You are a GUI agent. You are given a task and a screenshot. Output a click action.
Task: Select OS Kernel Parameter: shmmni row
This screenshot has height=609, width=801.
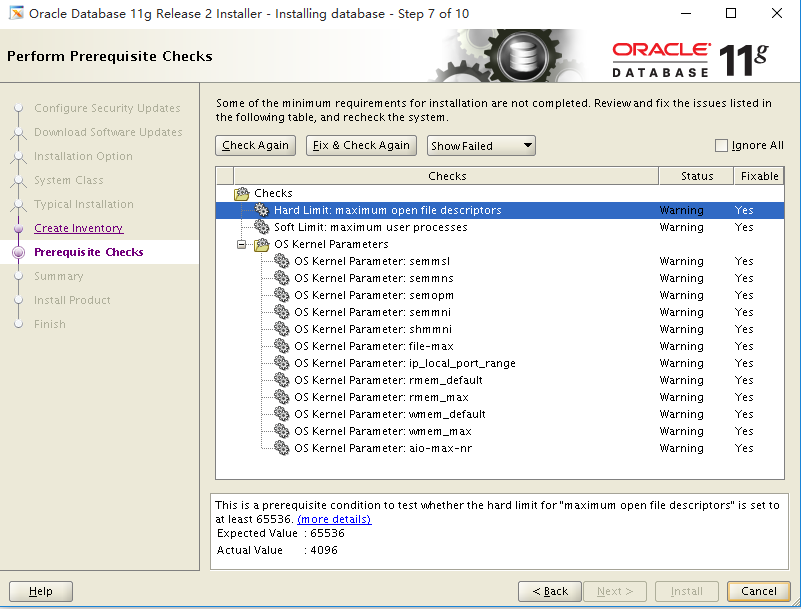(x=500, y=329)
